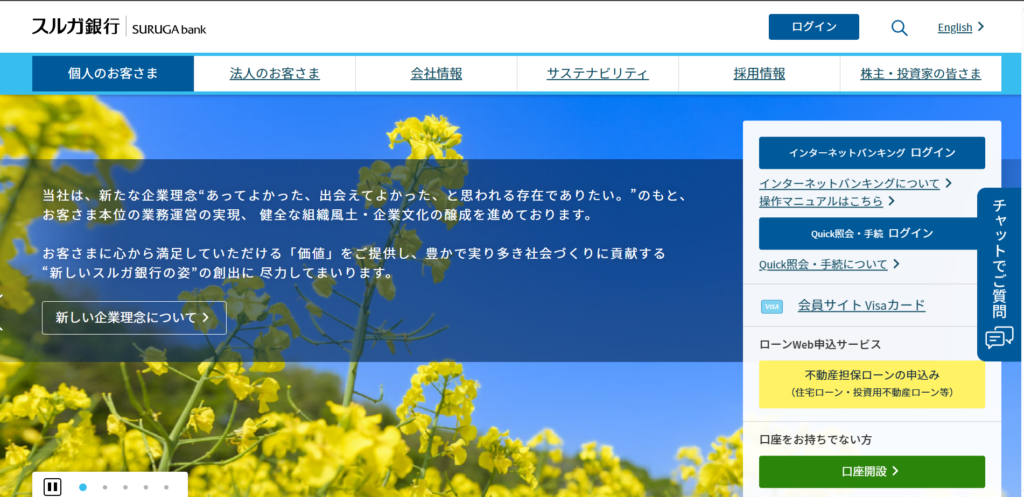The image size is (1024, 497).
Task: Open Quick照会・手続について link
Action: (829, 265)
